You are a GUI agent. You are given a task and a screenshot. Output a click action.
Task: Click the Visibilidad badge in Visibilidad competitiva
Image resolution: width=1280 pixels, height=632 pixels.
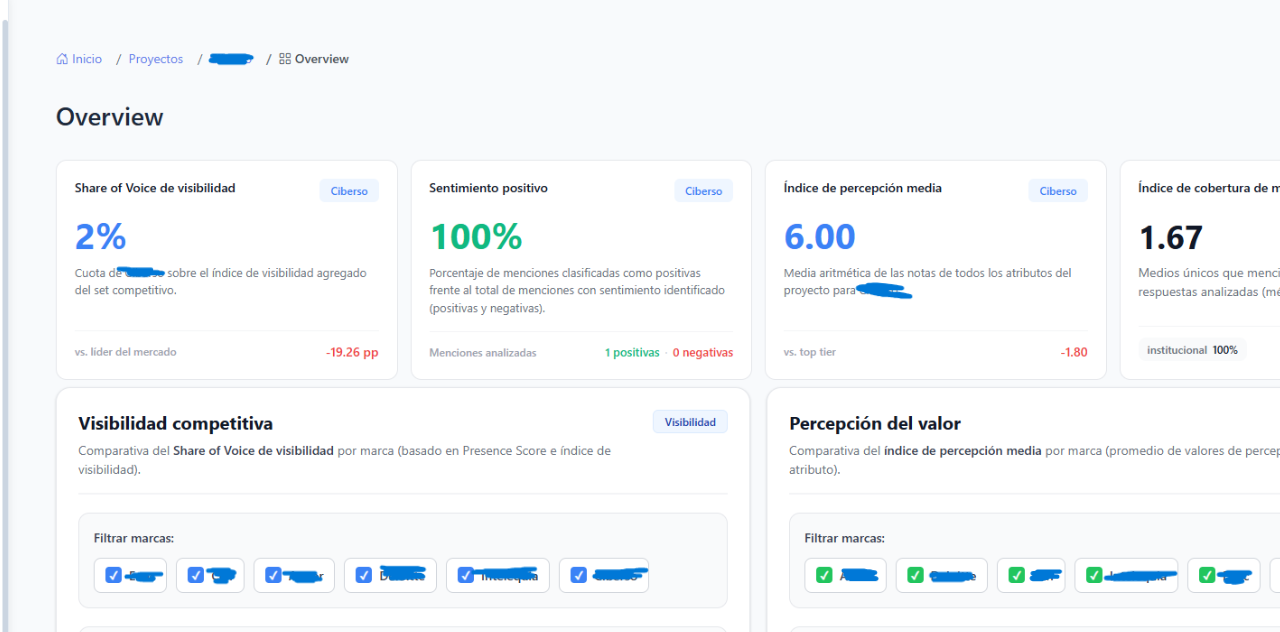click(x=690, y=422)
